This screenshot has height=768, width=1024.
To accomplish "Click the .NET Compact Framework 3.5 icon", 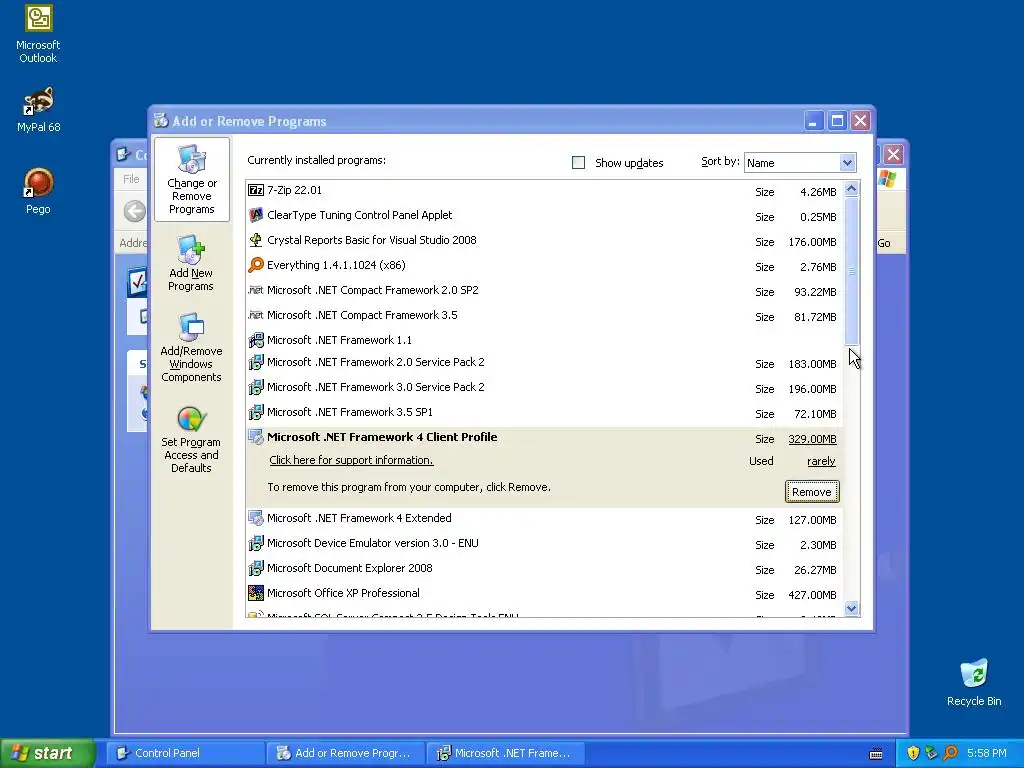I will pyautogui.click(x=256, y=315).
